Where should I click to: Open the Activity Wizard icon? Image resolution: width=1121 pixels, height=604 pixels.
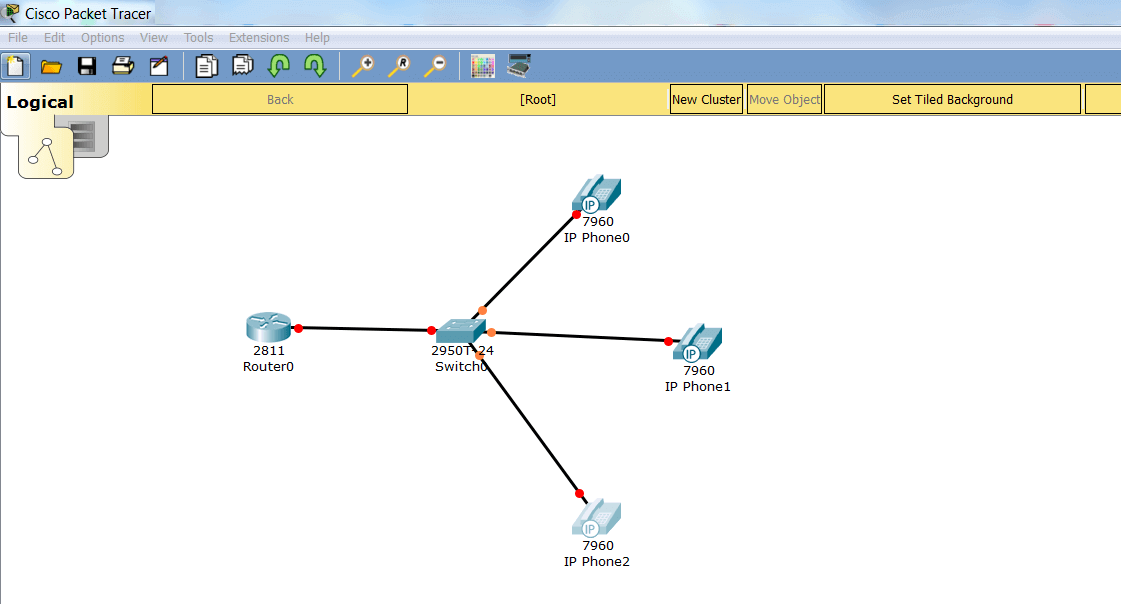point(159,67)
